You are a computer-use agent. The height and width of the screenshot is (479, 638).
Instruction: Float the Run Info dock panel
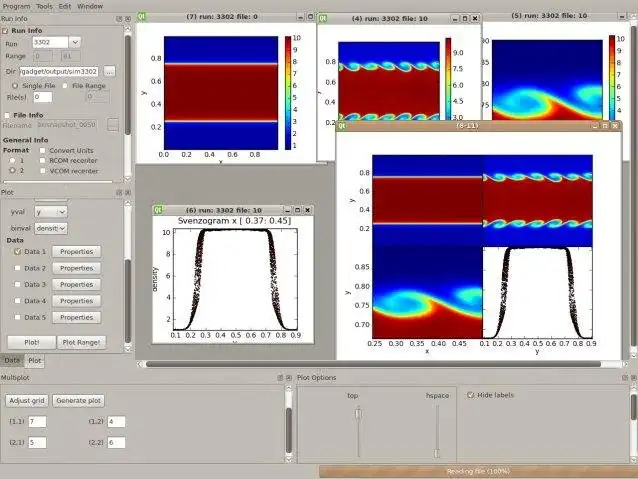[119, 19]
